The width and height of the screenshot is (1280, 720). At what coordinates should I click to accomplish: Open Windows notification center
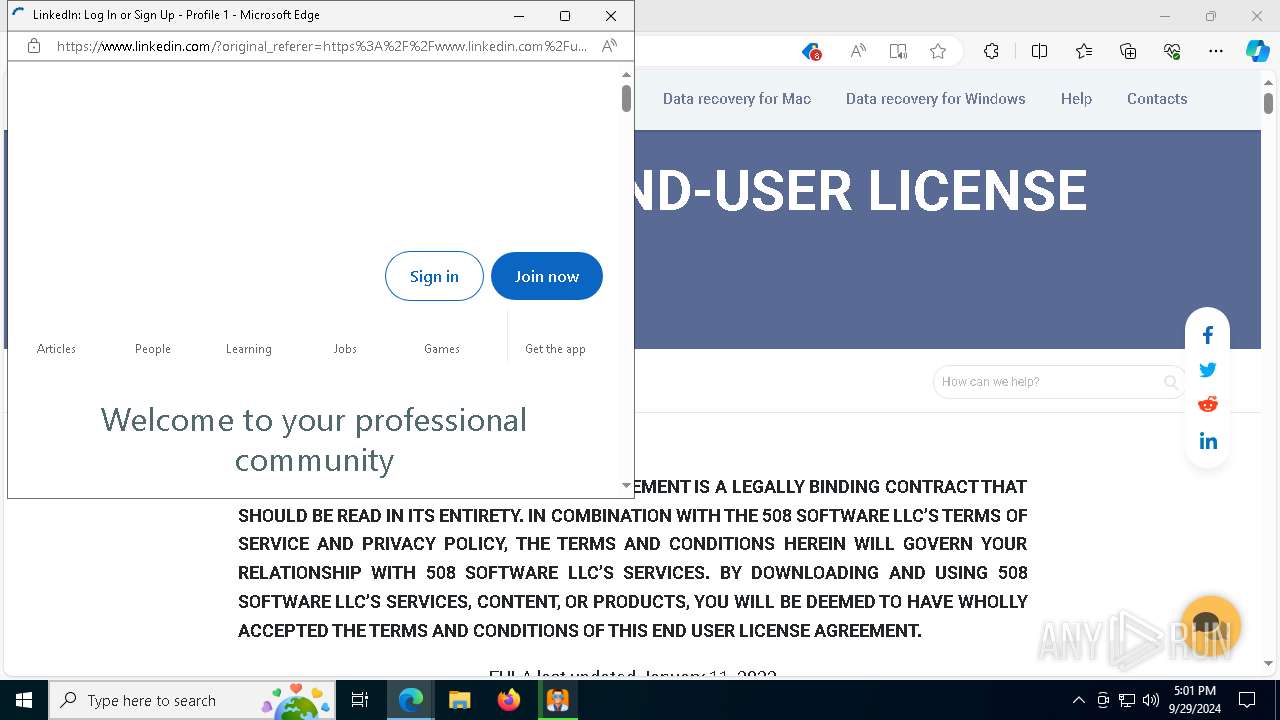pyautogui.click(x=1247, y=700)
